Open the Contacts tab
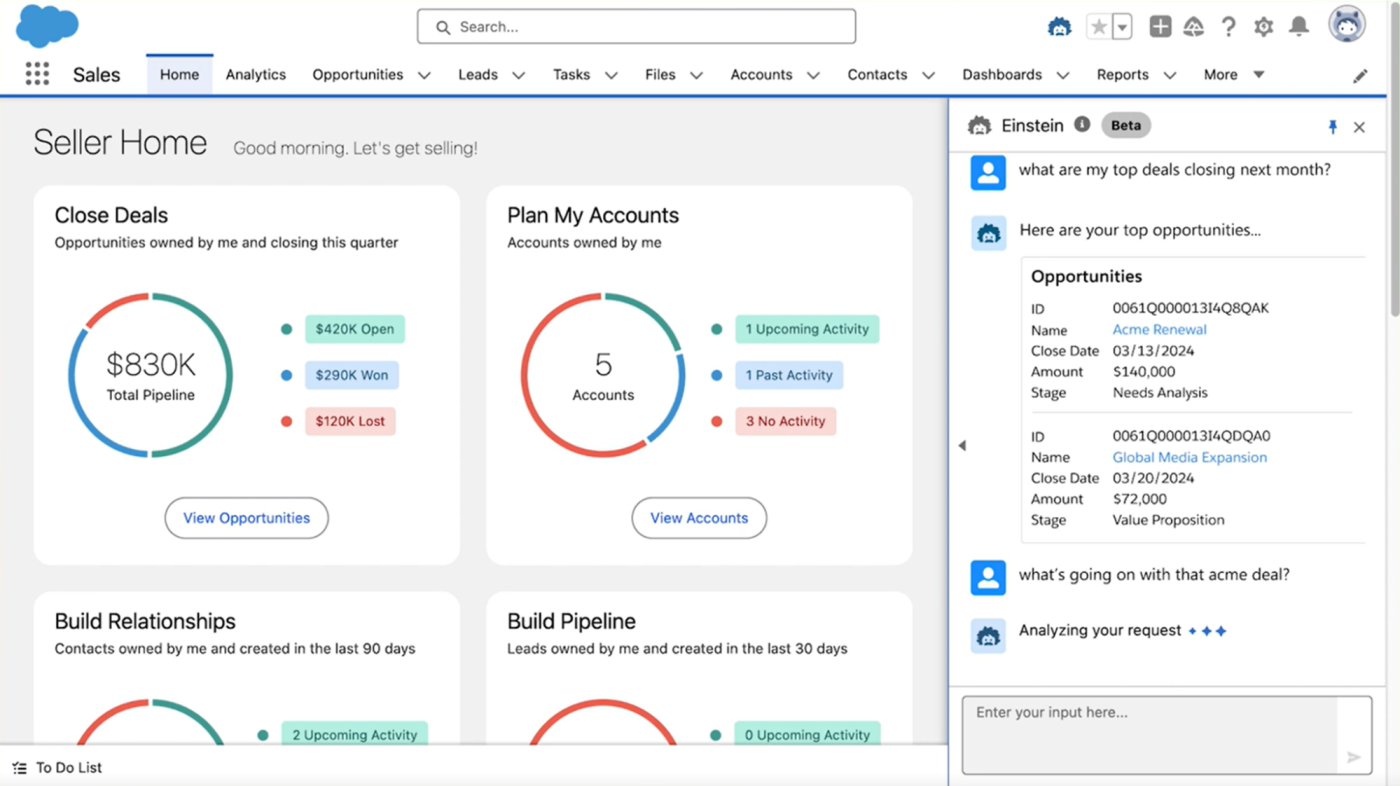1400x786 pixels. coord(877,75)
